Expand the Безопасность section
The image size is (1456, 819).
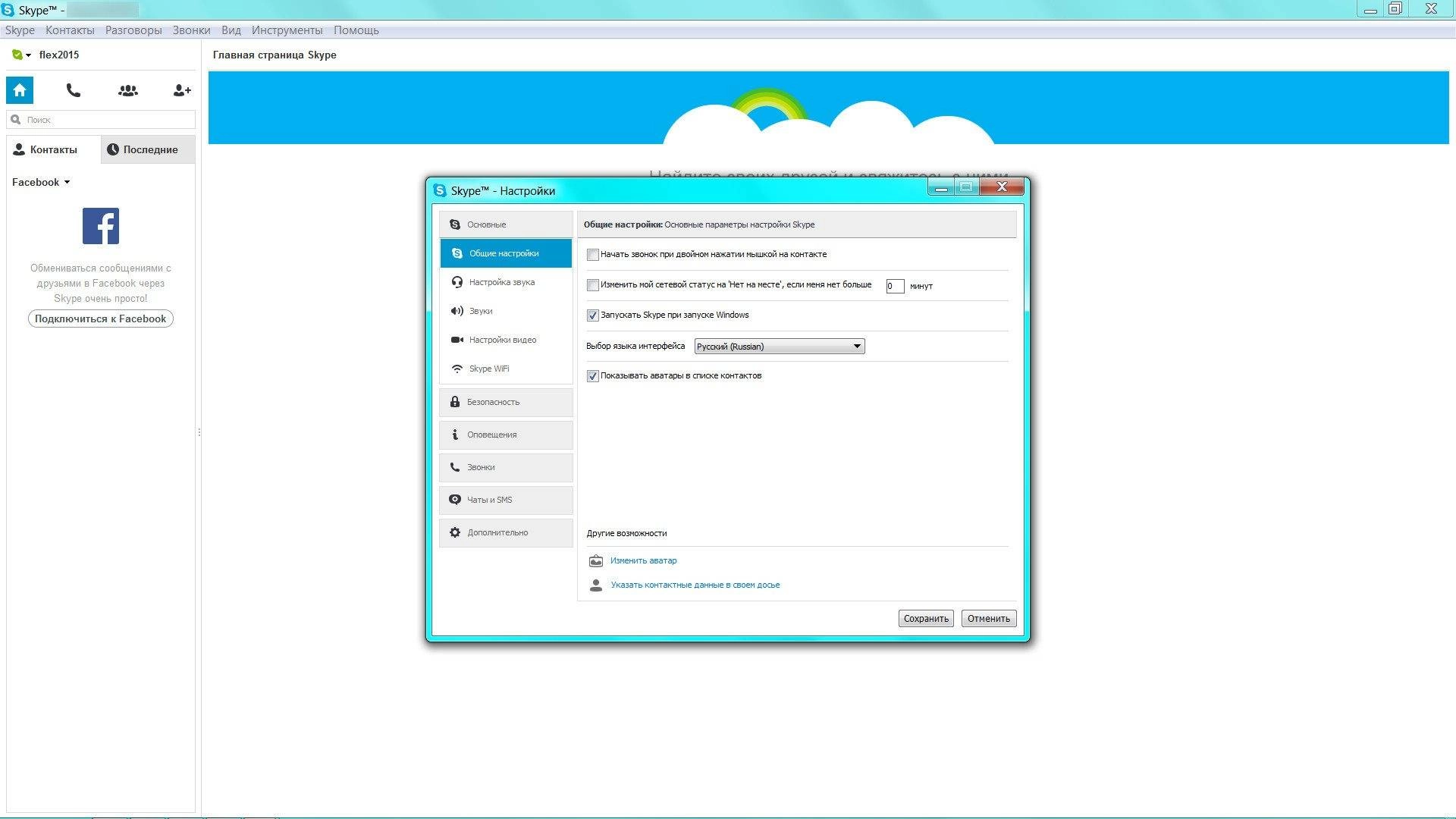point(506,402)
